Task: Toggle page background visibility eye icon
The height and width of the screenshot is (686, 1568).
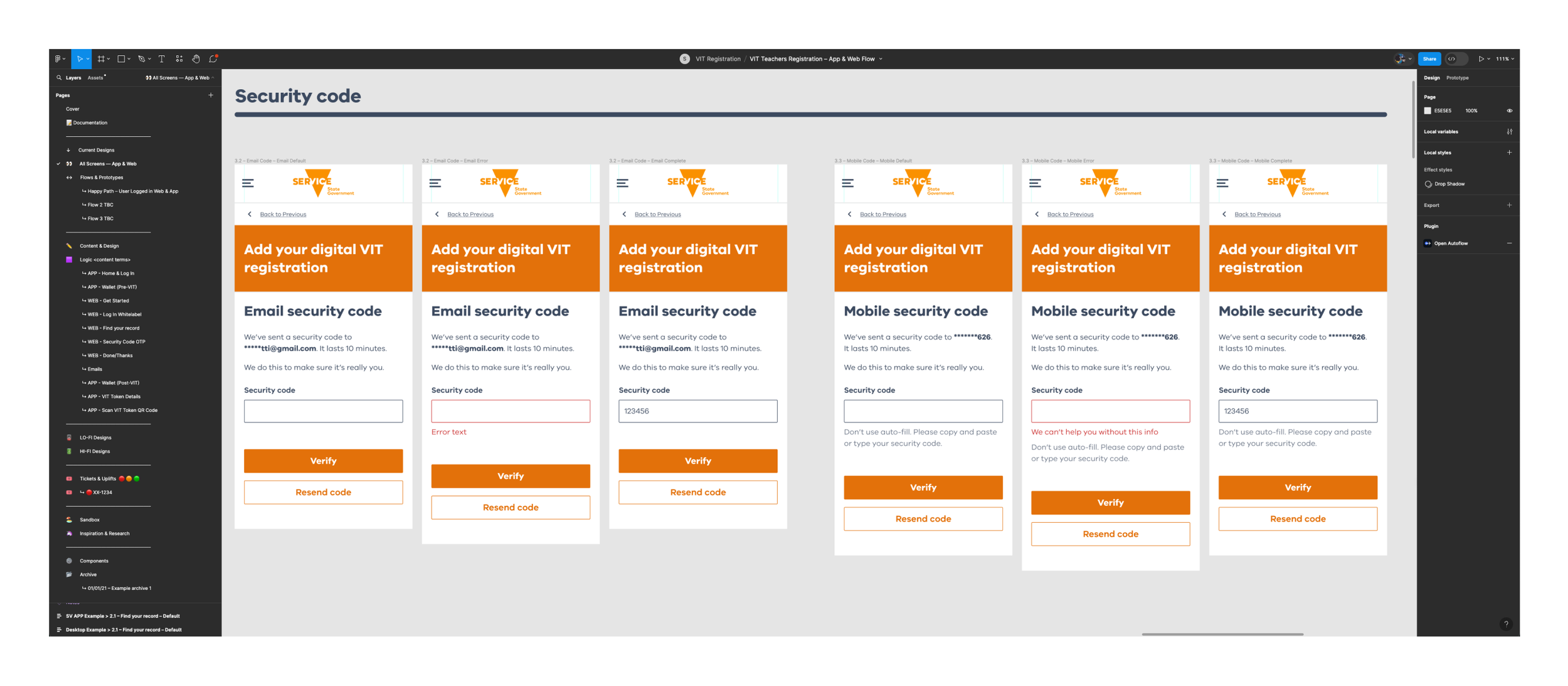Action: click(1509, 110)
